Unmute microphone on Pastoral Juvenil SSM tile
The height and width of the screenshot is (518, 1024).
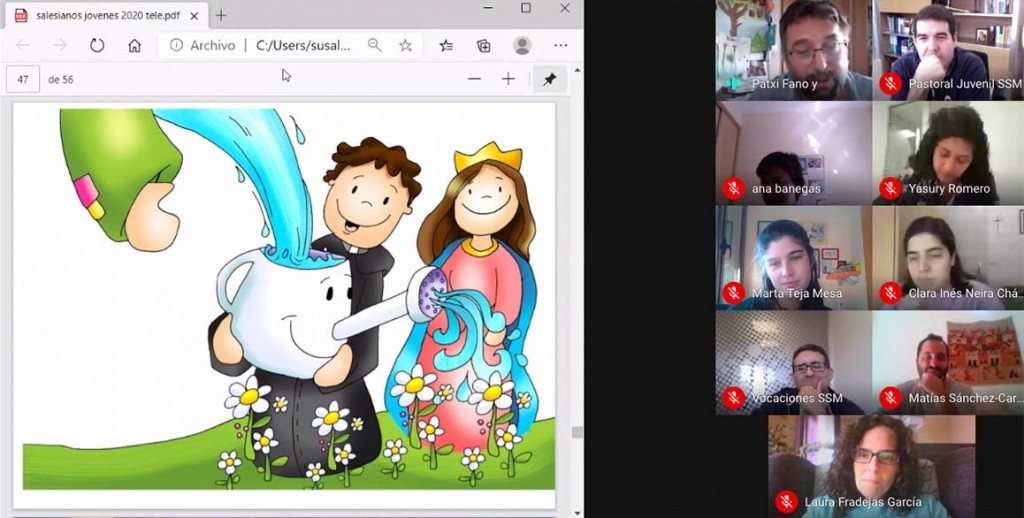(890, 84)
